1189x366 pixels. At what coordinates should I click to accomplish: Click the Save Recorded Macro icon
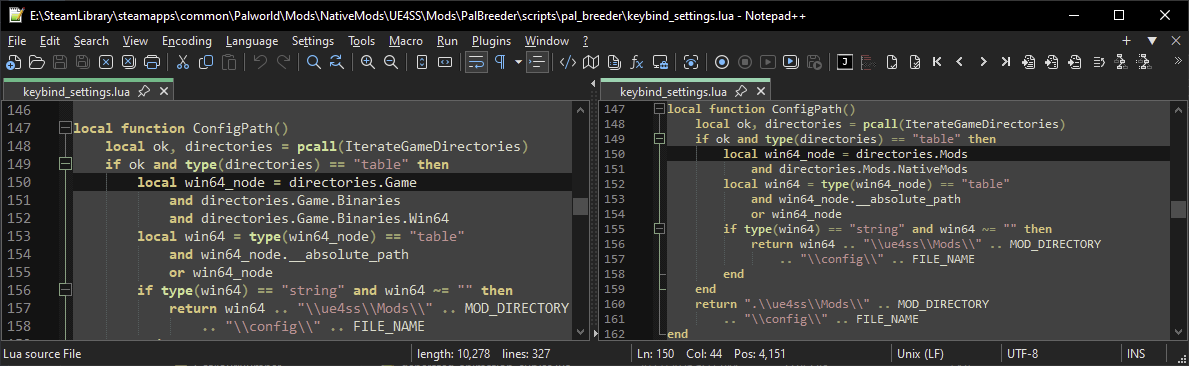pyautogui.click(x=814, y=62)
